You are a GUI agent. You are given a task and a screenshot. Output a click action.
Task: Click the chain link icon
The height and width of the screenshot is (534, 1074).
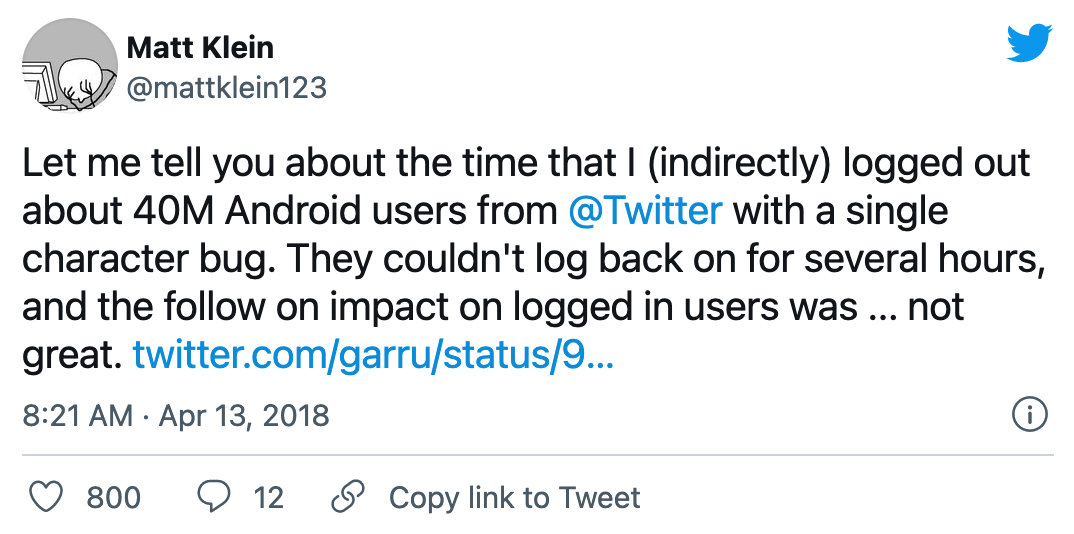coord(346,497)
